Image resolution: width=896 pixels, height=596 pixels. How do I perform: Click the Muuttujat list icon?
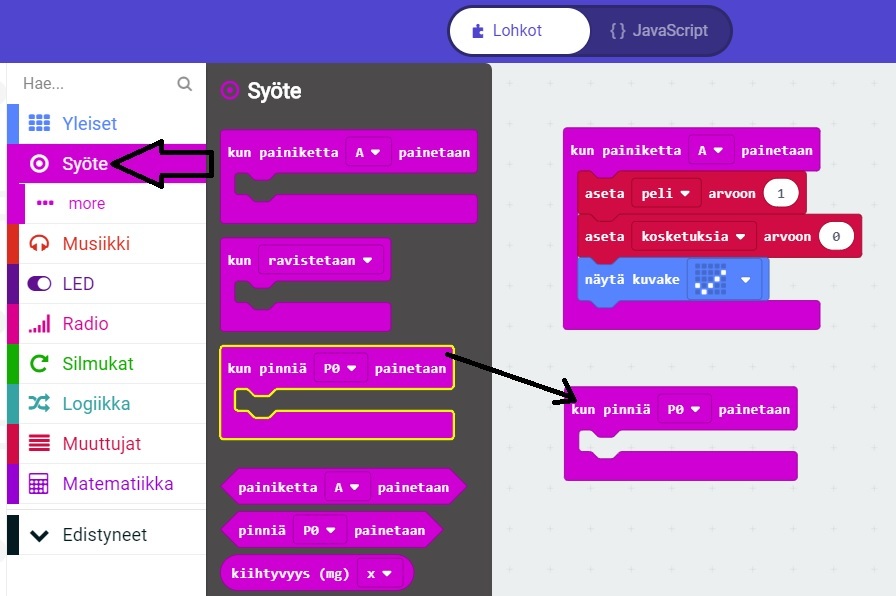[39, 444]
